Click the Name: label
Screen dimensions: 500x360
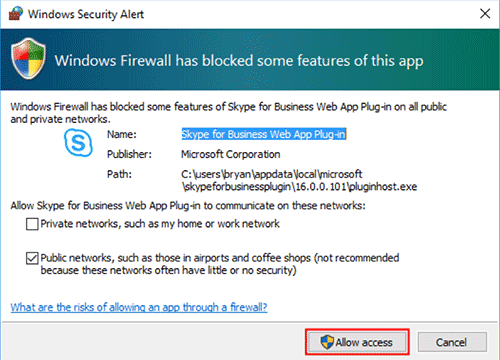click(x=122, y=134)
